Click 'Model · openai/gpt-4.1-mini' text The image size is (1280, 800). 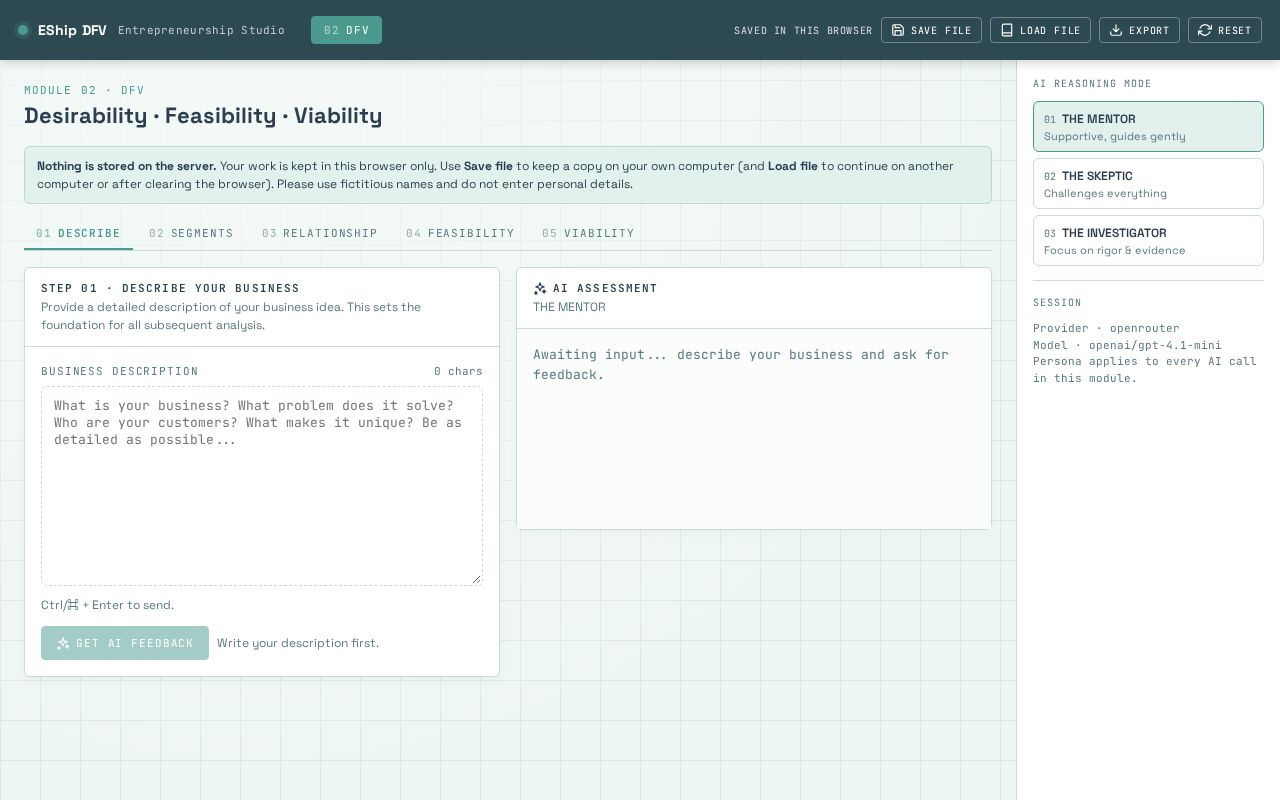1127,345
